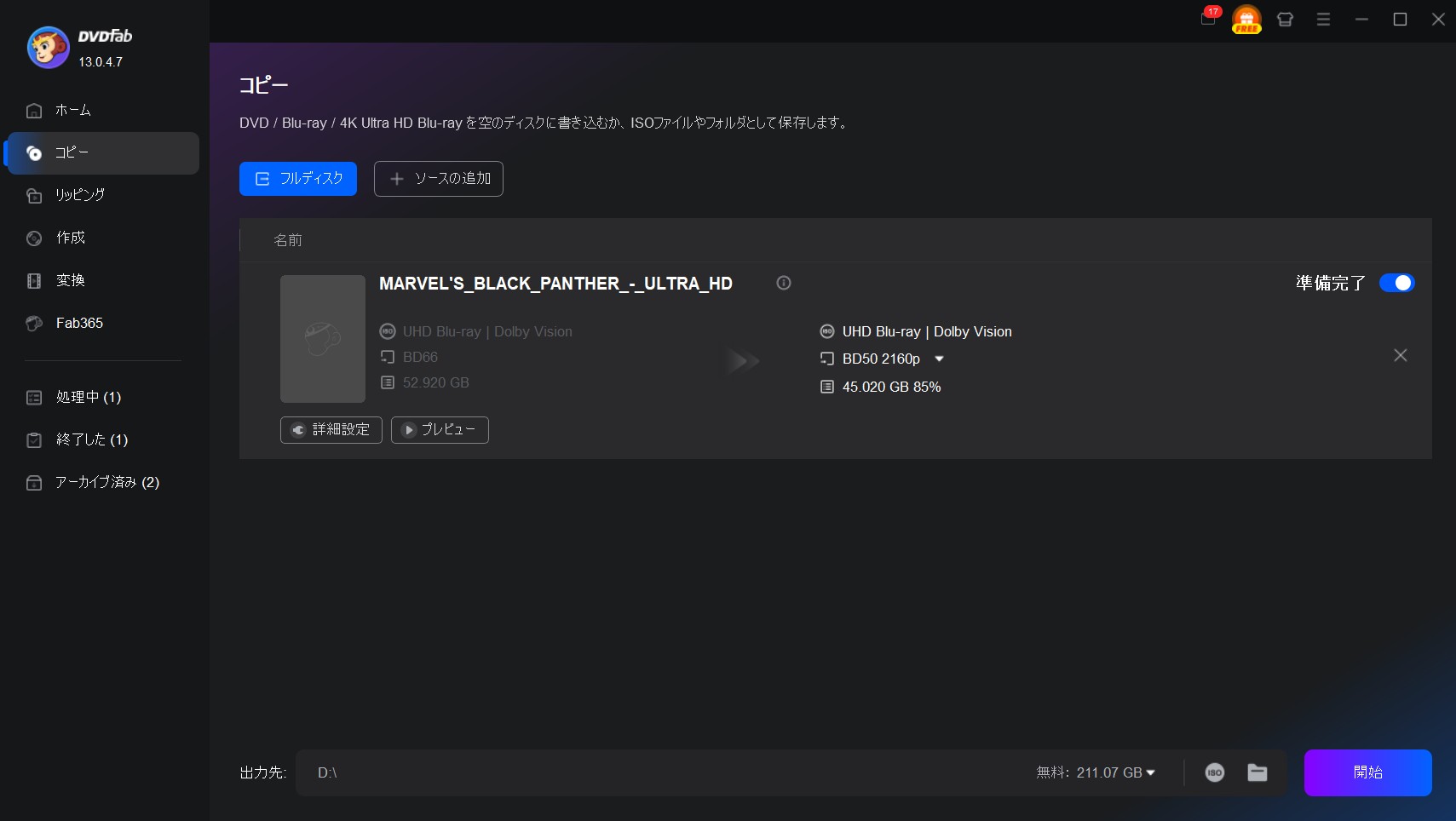Open Fab365 in the sidebar

click(x=103, y=324)
